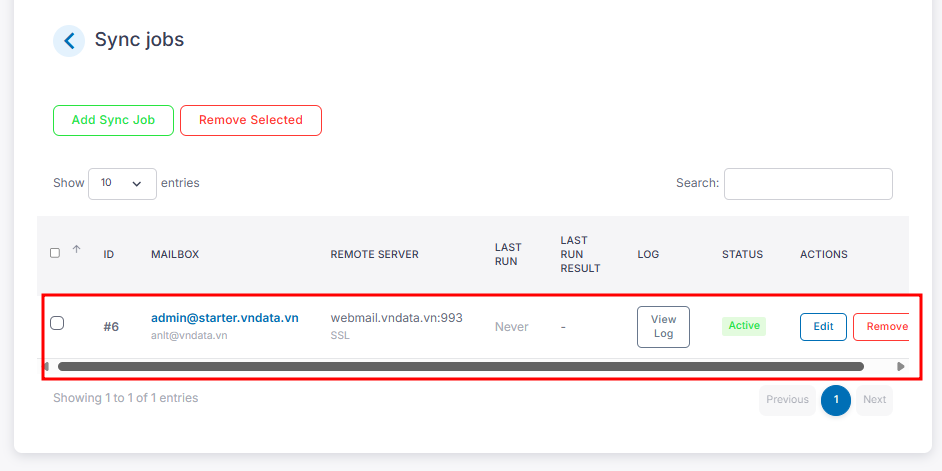This screenshot has width=942, height=471.
Task: Click the webmail.vndata.vn:993 server text
Action: pyautogui.click(x=397, y=318)
